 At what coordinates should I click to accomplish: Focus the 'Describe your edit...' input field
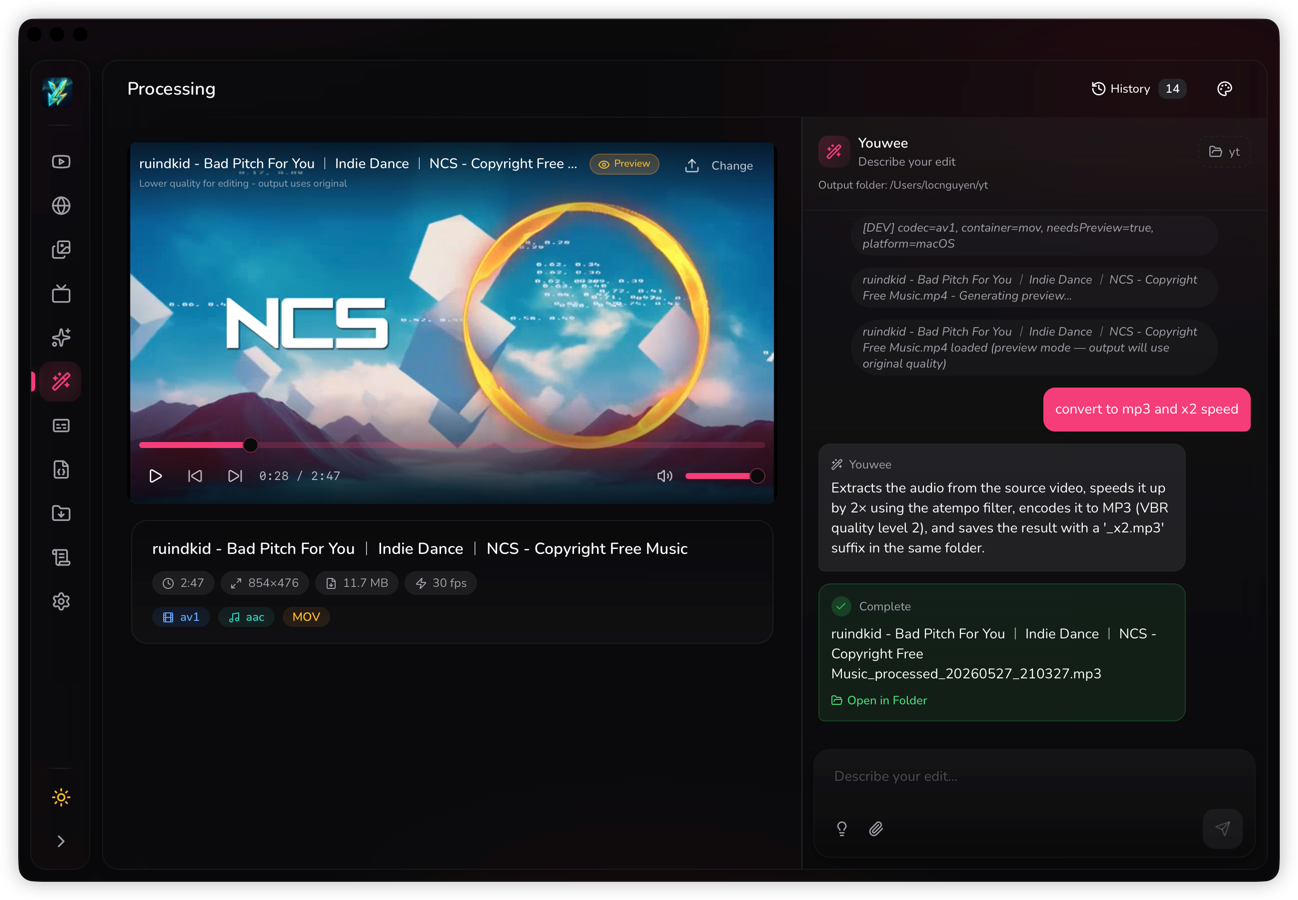click(x=1034, y=776)
